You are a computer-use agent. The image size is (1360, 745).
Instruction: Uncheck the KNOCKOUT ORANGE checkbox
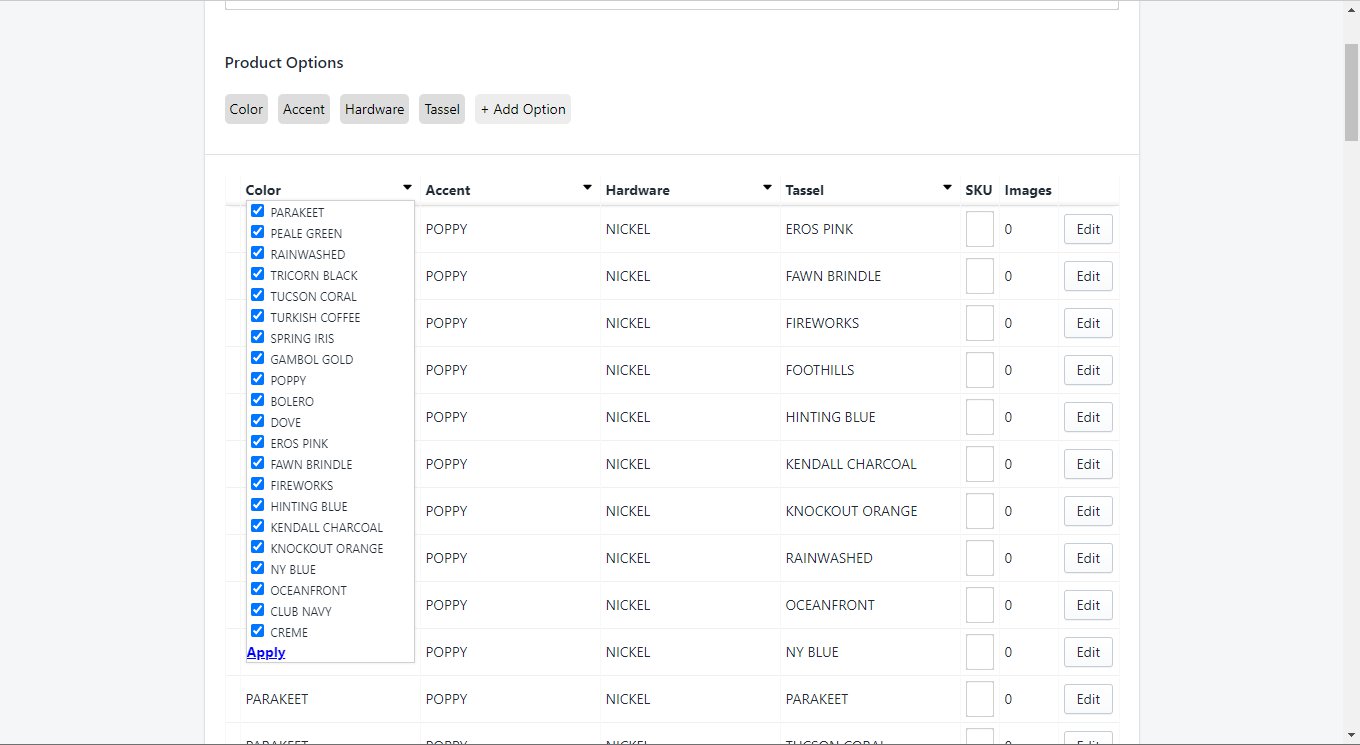258,547
